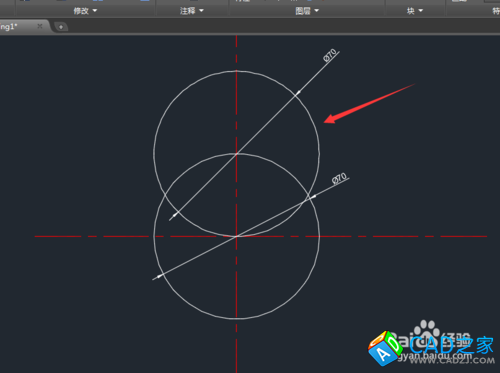This screenshot has width=500, height=373.
Task: Expand the 图层 panel dropdown
Action: [307, 11]
